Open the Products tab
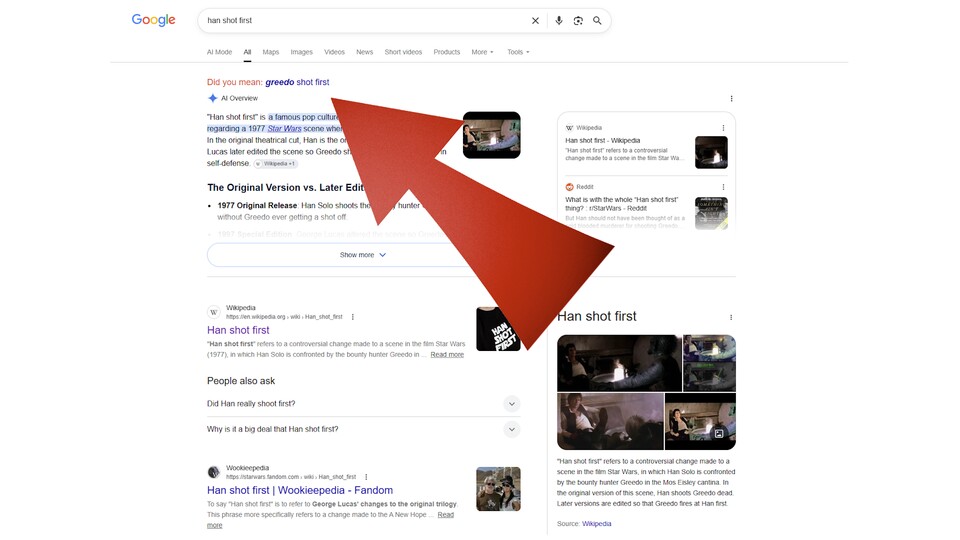 pyautogui.click(x=446, y=52)
